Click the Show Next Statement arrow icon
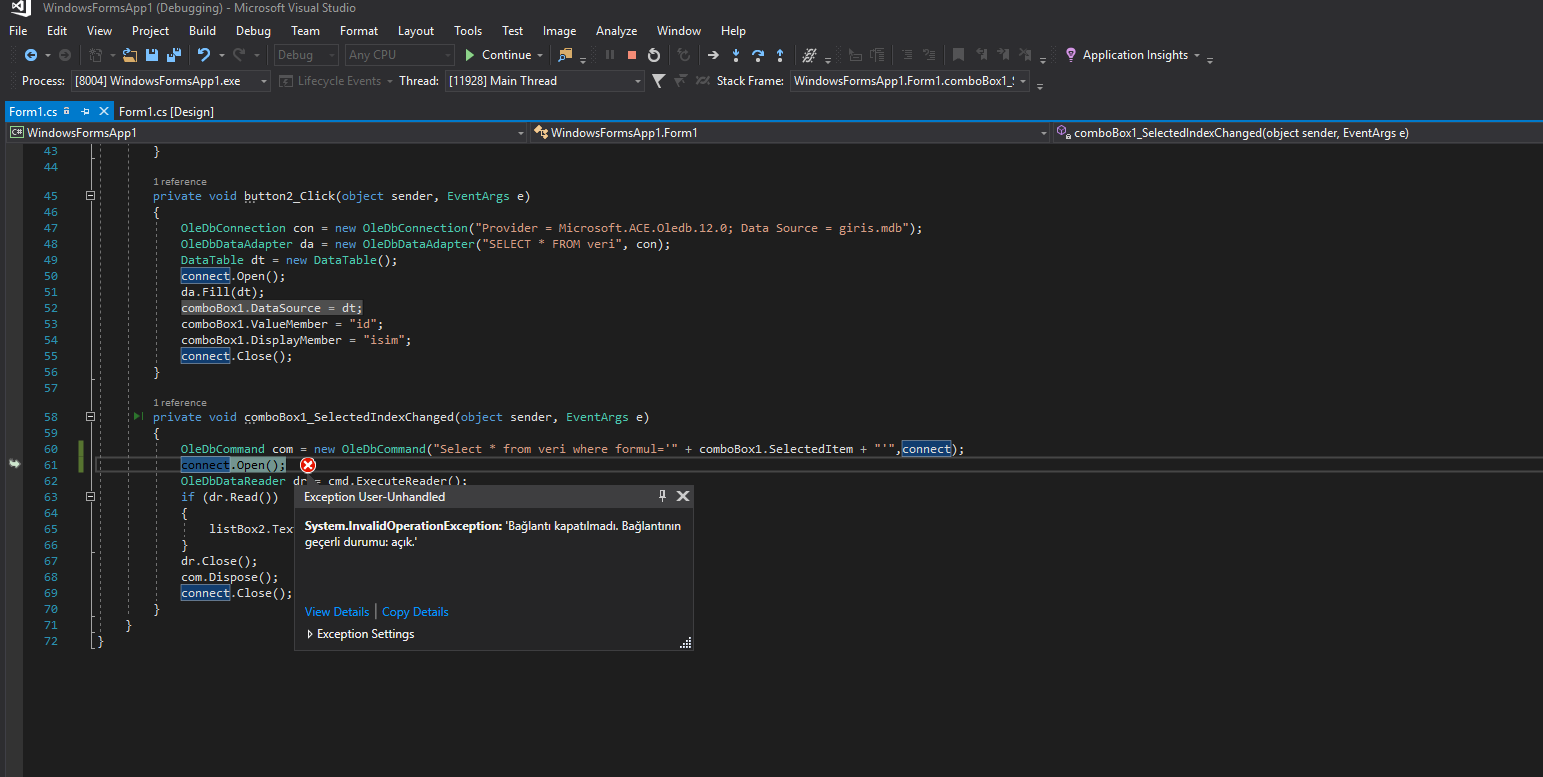The image size is (1543, 777). click(713, 55)
